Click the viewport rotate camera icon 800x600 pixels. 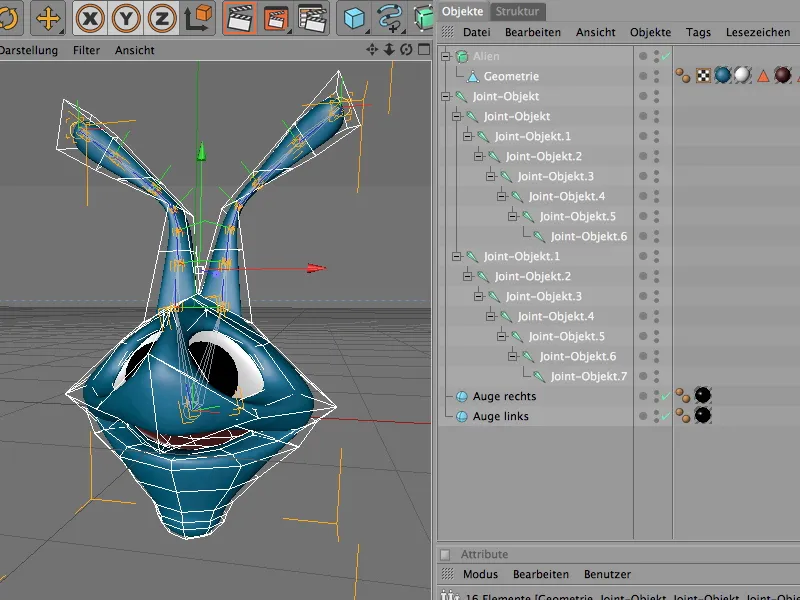pos(406,49)
